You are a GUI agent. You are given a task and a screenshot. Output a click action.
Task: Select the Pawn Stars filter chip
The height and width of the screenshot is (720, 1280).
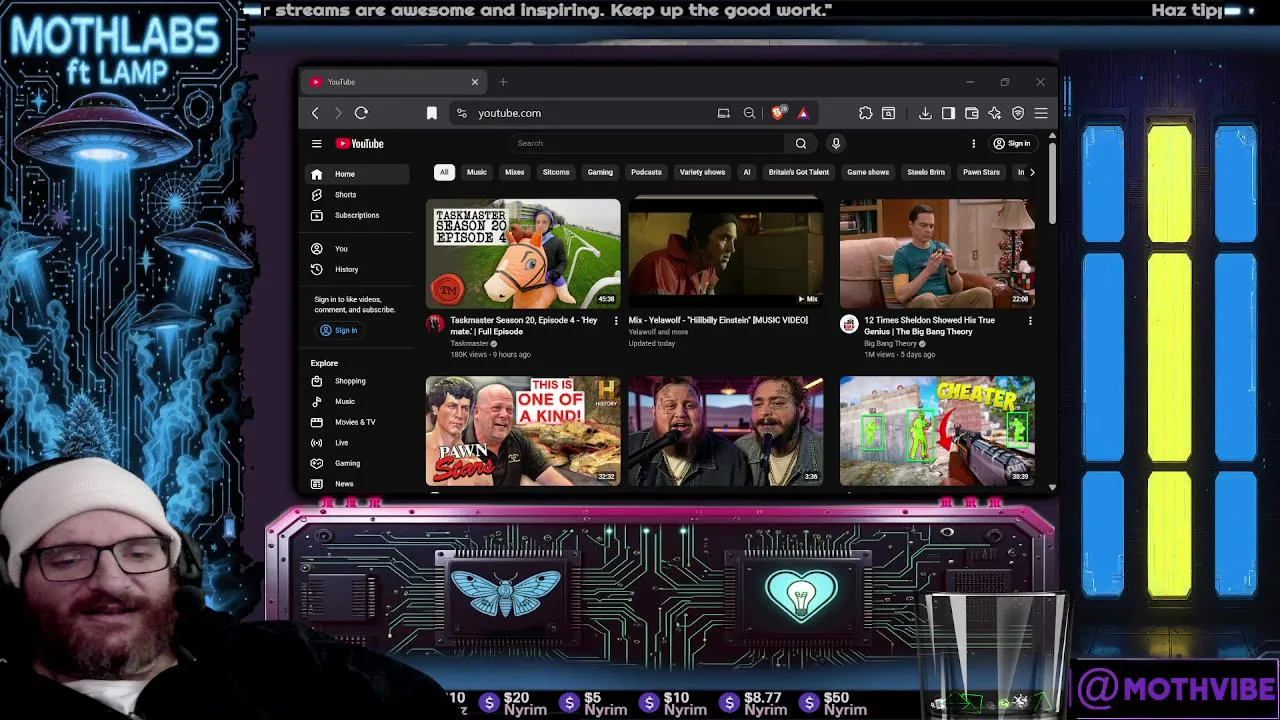click(x=981, y=172)
